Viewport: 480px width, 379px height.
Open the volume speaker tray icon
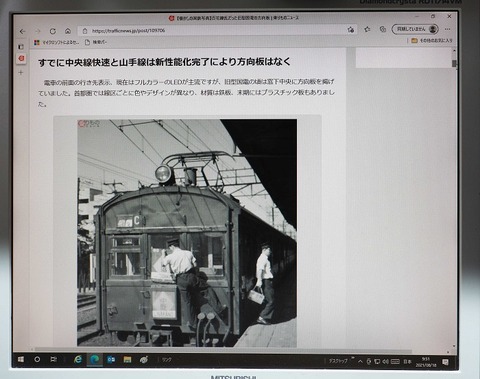click(x=385, y=362)
